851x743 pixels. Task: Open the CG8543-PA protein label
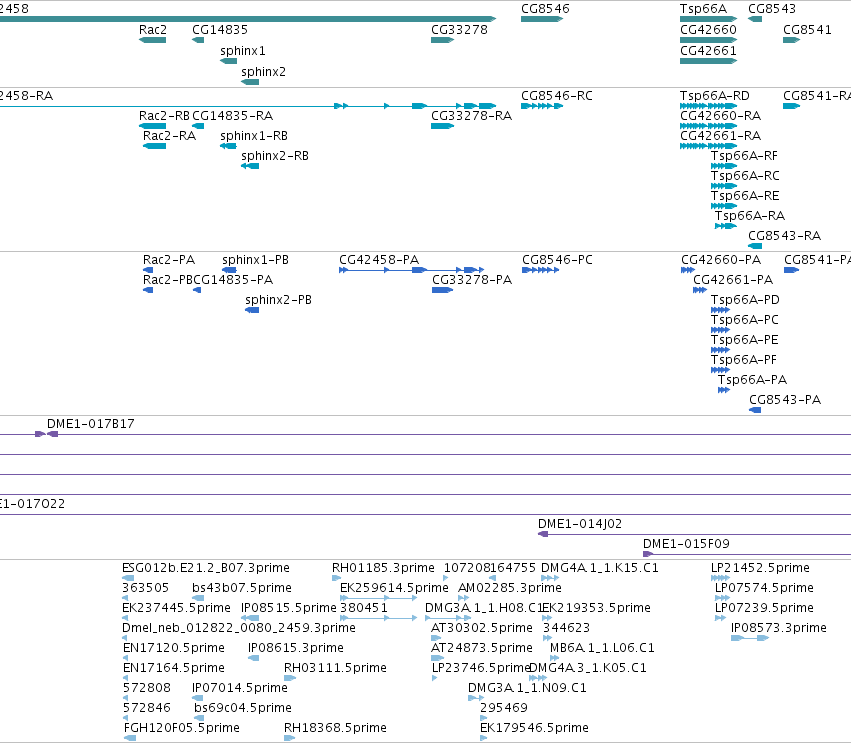(x=785, y=401)
